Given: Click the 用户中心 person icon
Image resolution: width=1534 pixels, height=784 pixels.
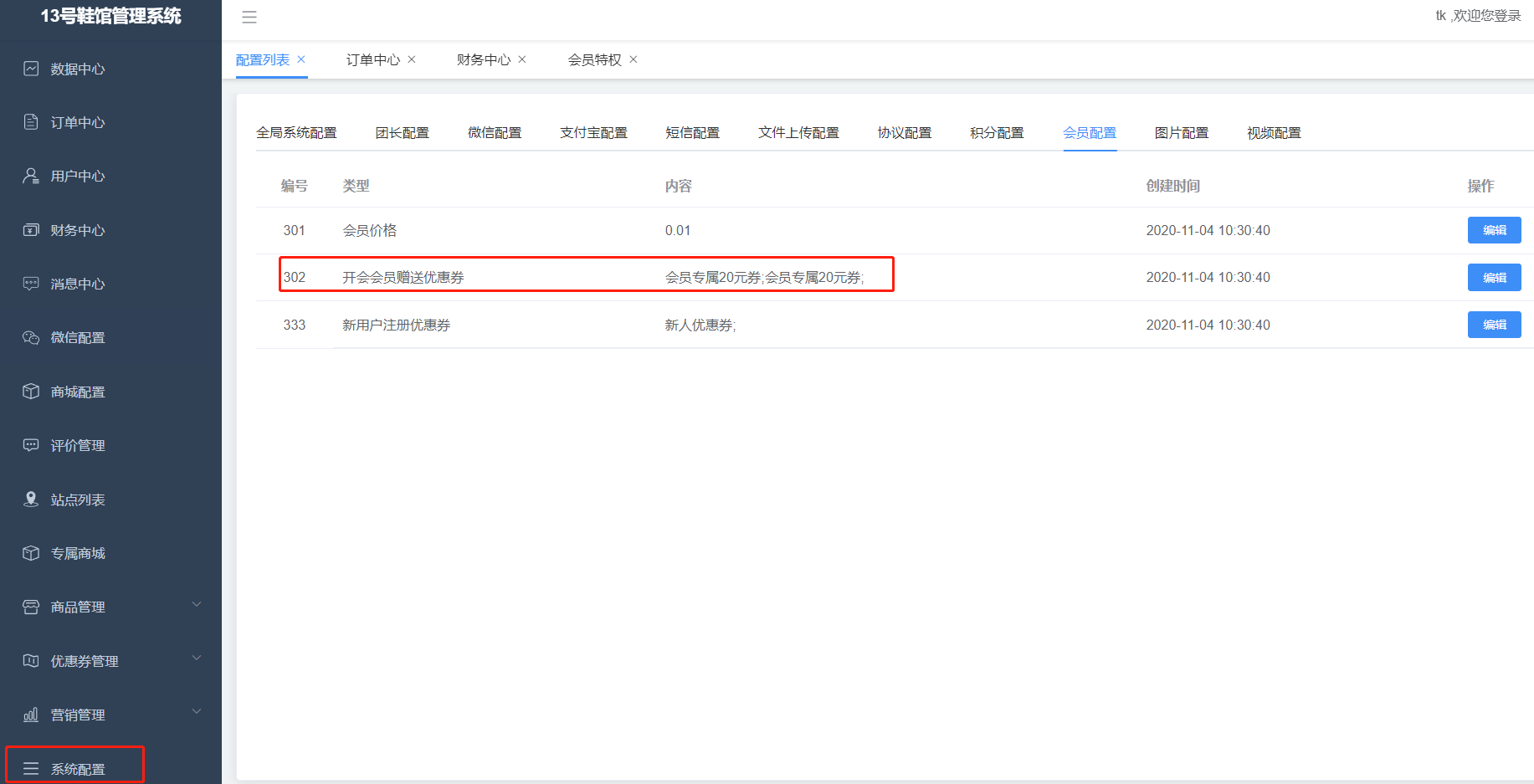Looking at the screenshot, I should point(31,176).
